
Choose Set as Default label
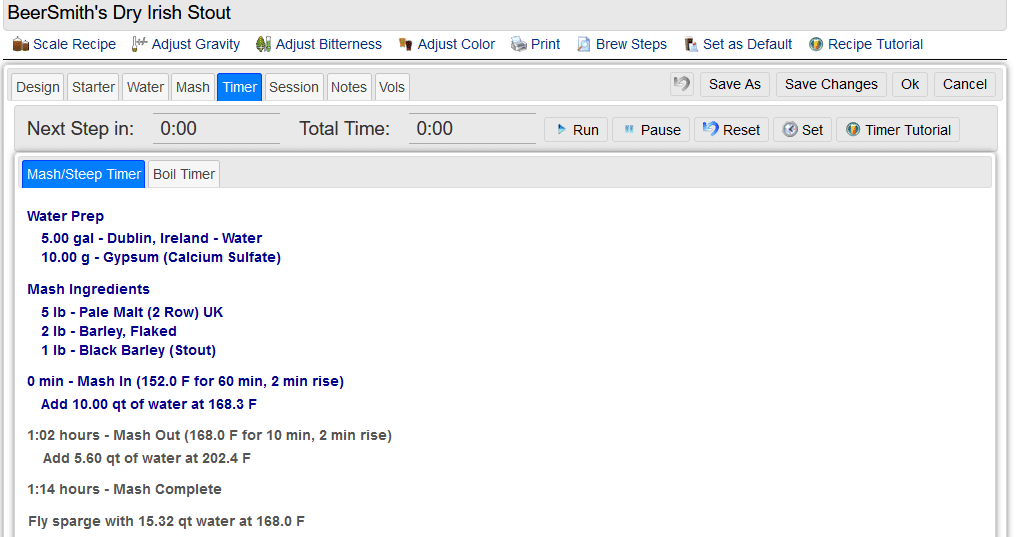747,44
